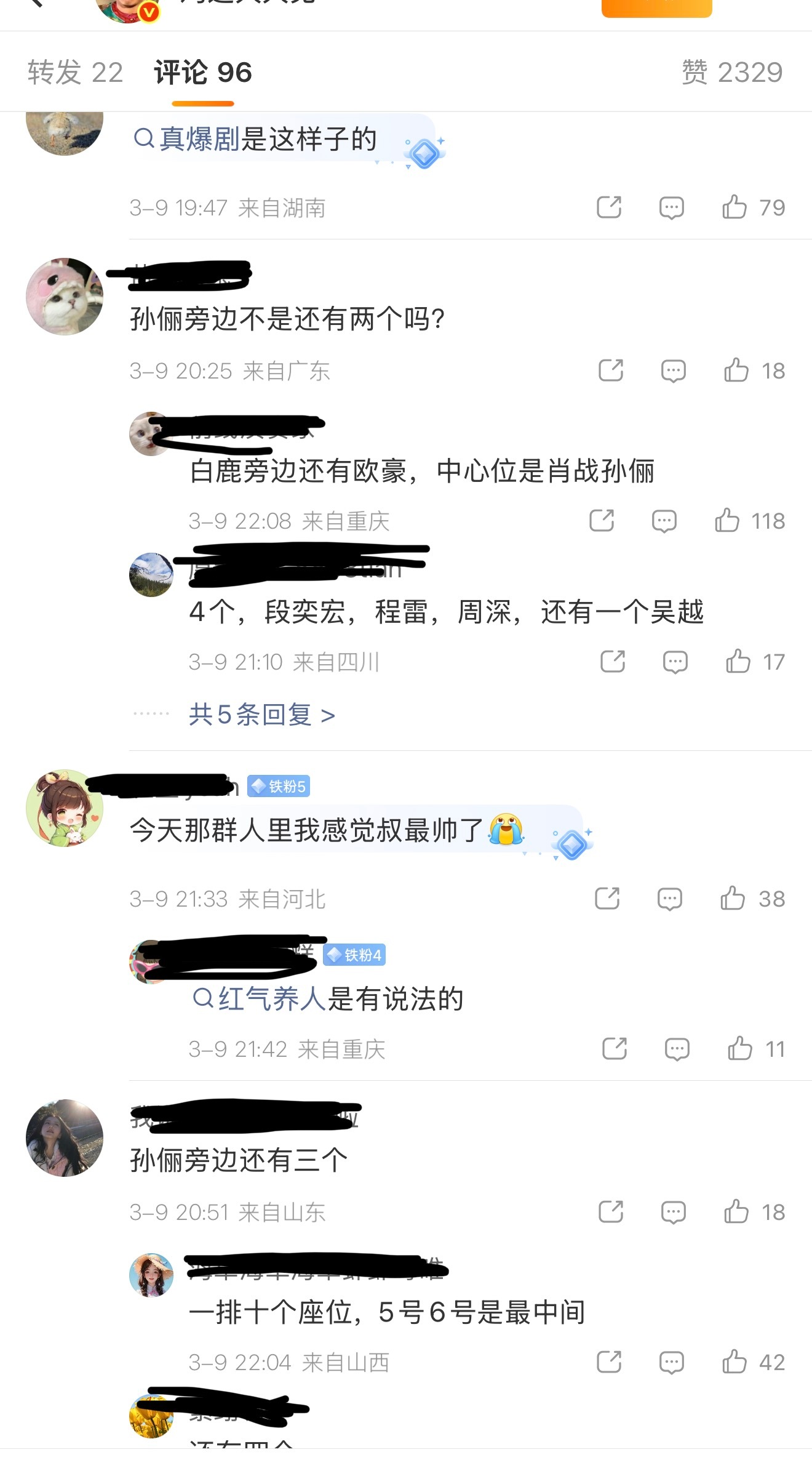This screenshot has width=812, height=1468.
Task: Reply to the 3-9 21:42 Chongqing reply
Action: coord(677,1049)
